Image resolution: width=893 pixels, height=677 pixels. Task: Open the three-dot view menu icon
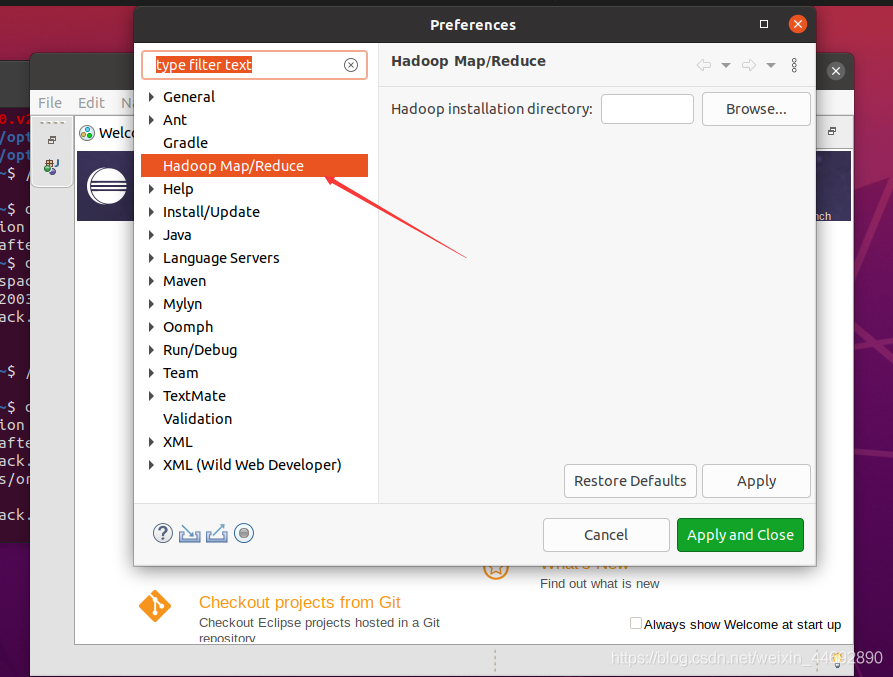pyautogui.click(x=794, y=65)
